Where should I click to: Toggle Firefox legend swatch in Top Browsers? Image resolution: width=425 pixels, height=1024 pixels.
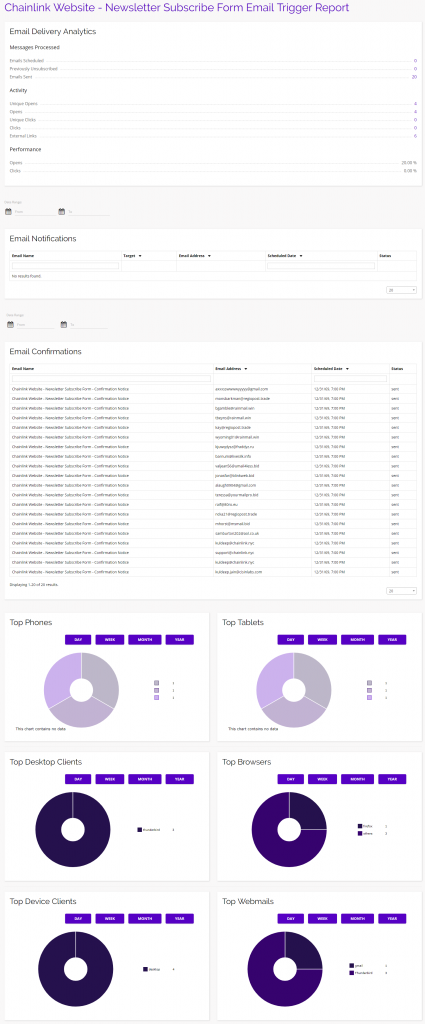coord(360,826)
